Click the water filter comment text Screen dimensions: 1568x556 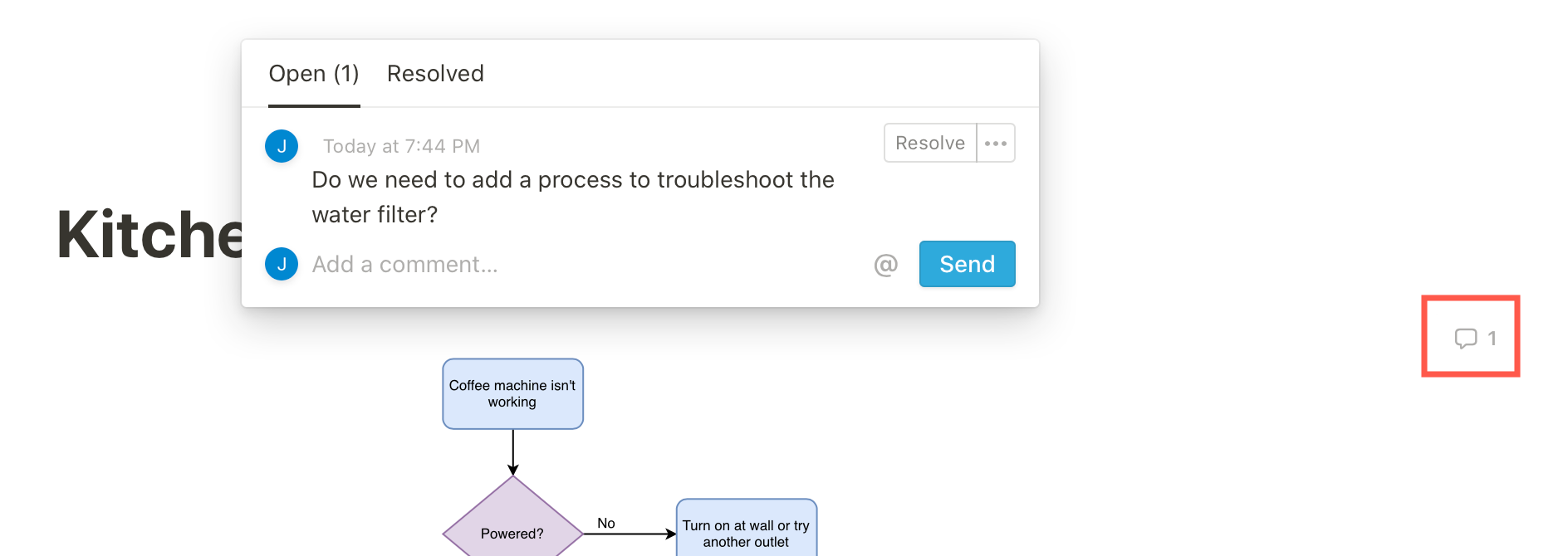click(572, 197)
